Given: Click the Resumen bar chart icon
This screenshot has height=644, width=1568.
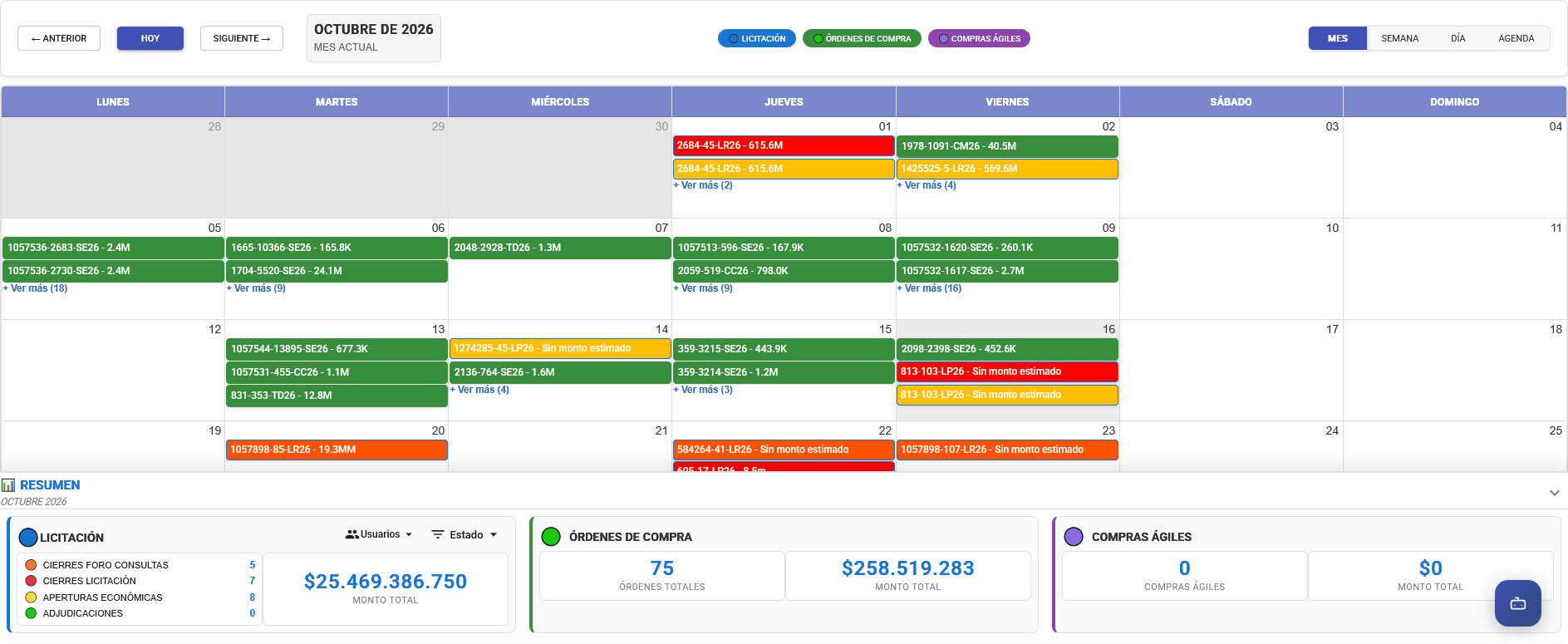Looking at the screenshot, I should [8, 485].
